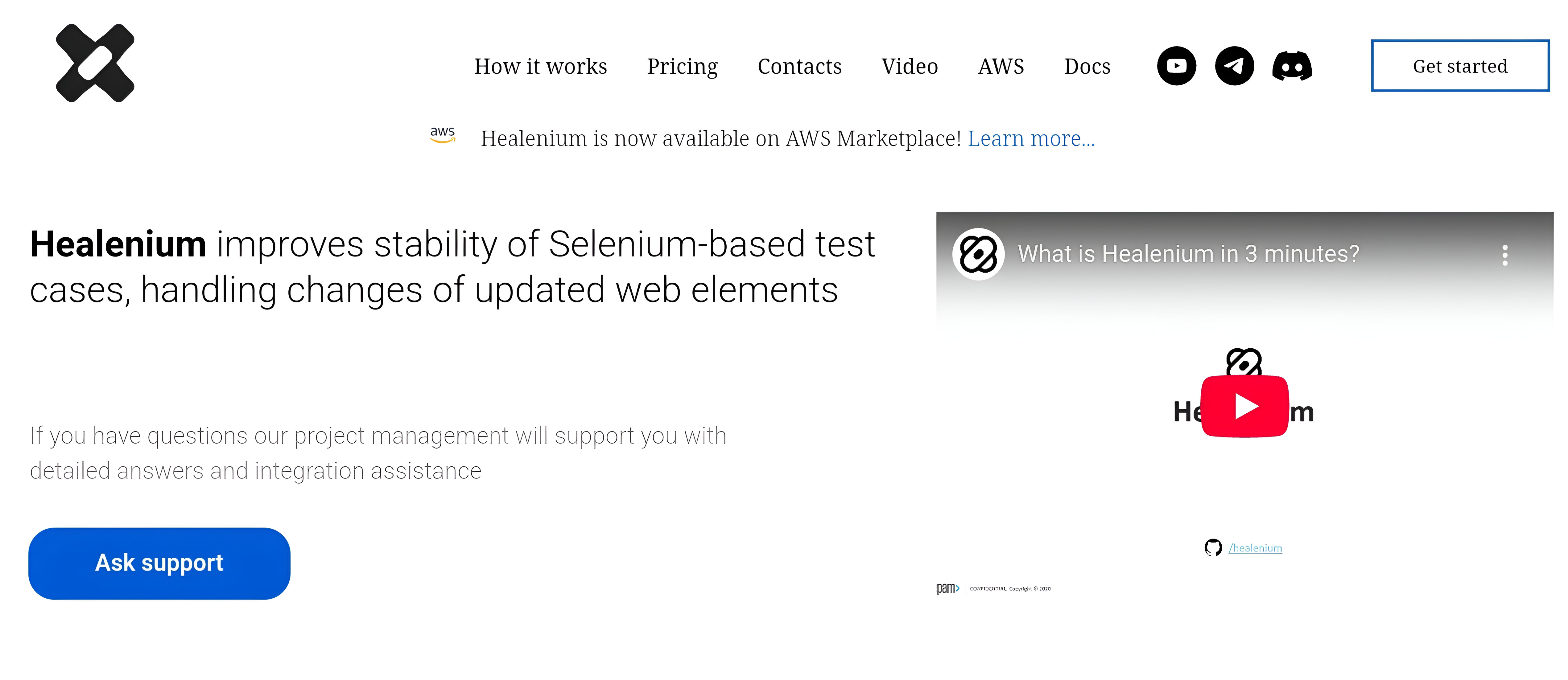Open the Video menu item
1568x680 pixels.
910,67
